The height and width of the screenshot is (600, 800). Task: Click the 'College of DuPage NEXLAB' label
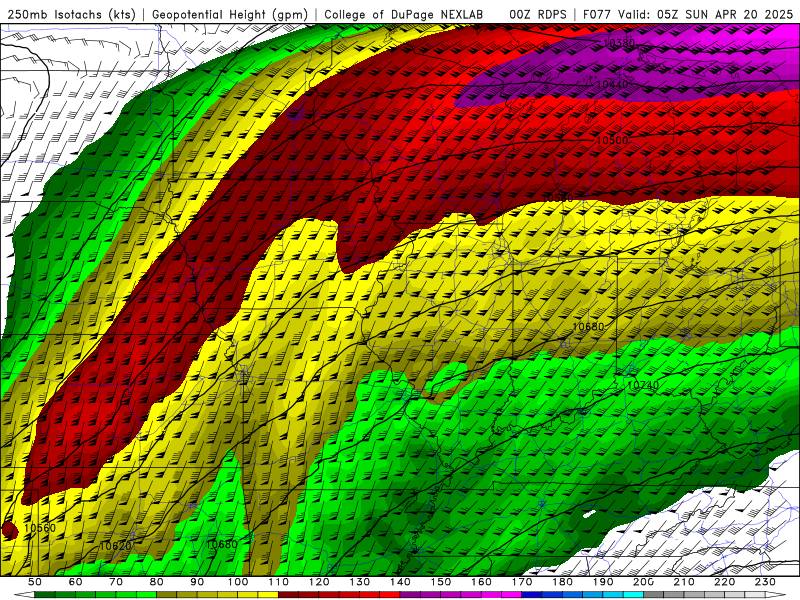pyautogui.click(x=403, y=15)
